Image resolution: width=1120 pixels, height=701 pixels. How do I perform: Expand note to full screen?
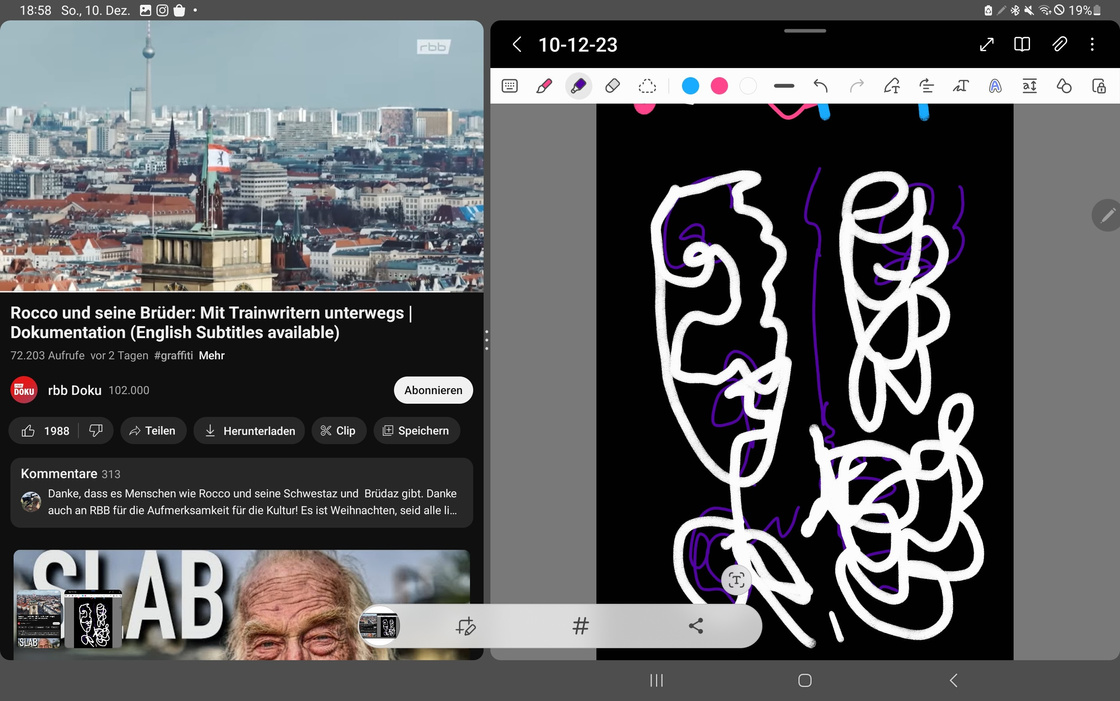(x=986, y=44)
